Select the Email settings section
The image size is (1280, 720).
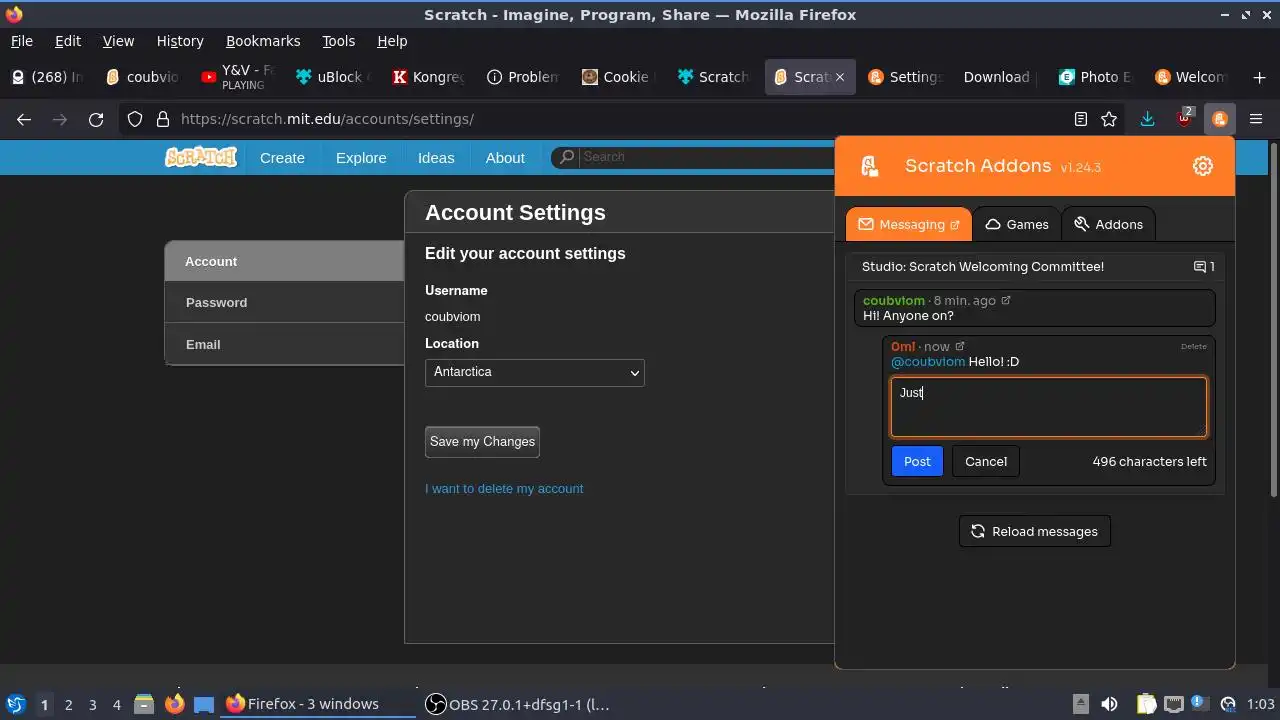pyautogui.click(x=285, y=344)
